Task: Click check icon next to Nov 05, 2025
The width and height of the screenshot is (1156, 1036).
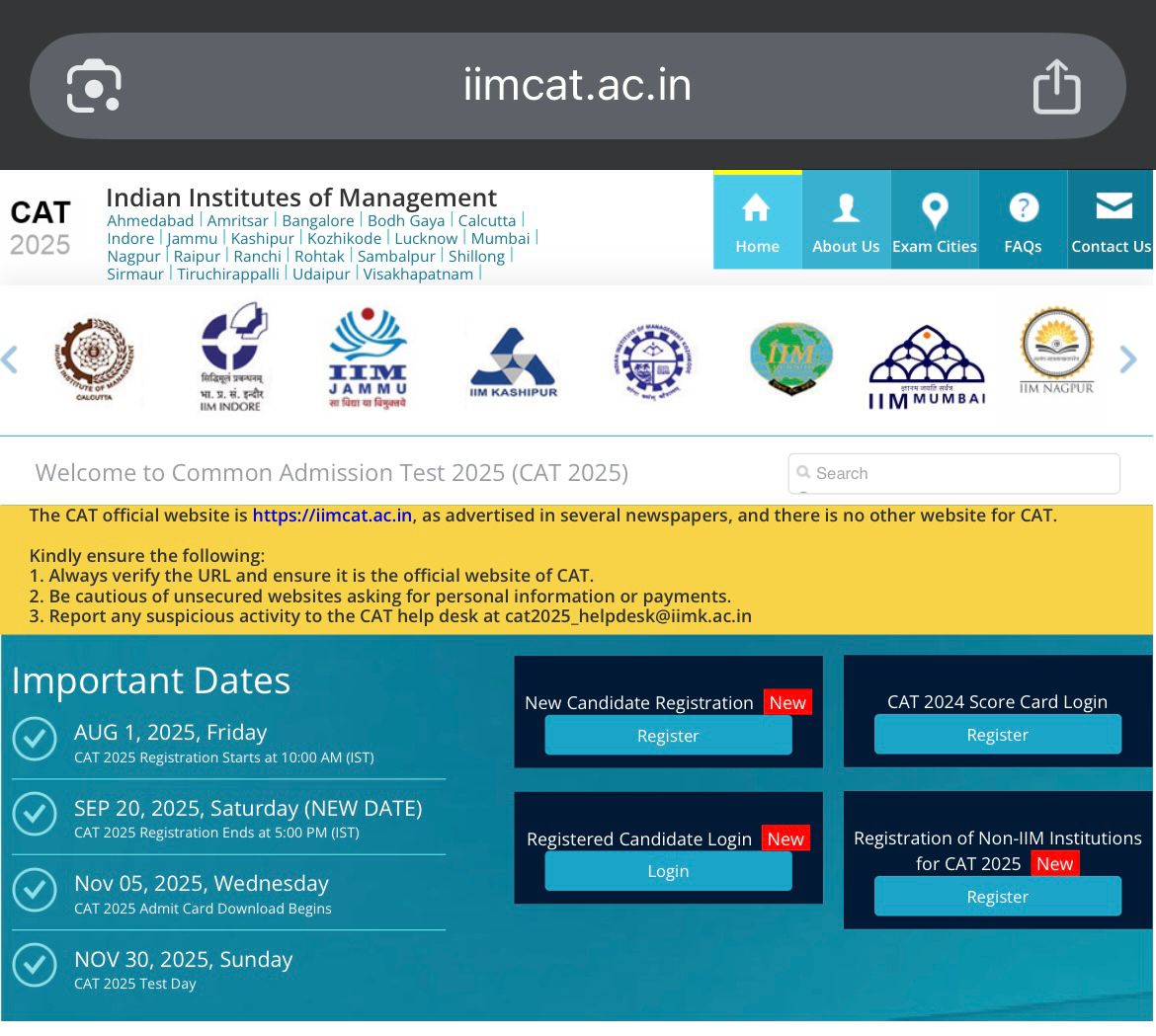Action: 34,890
